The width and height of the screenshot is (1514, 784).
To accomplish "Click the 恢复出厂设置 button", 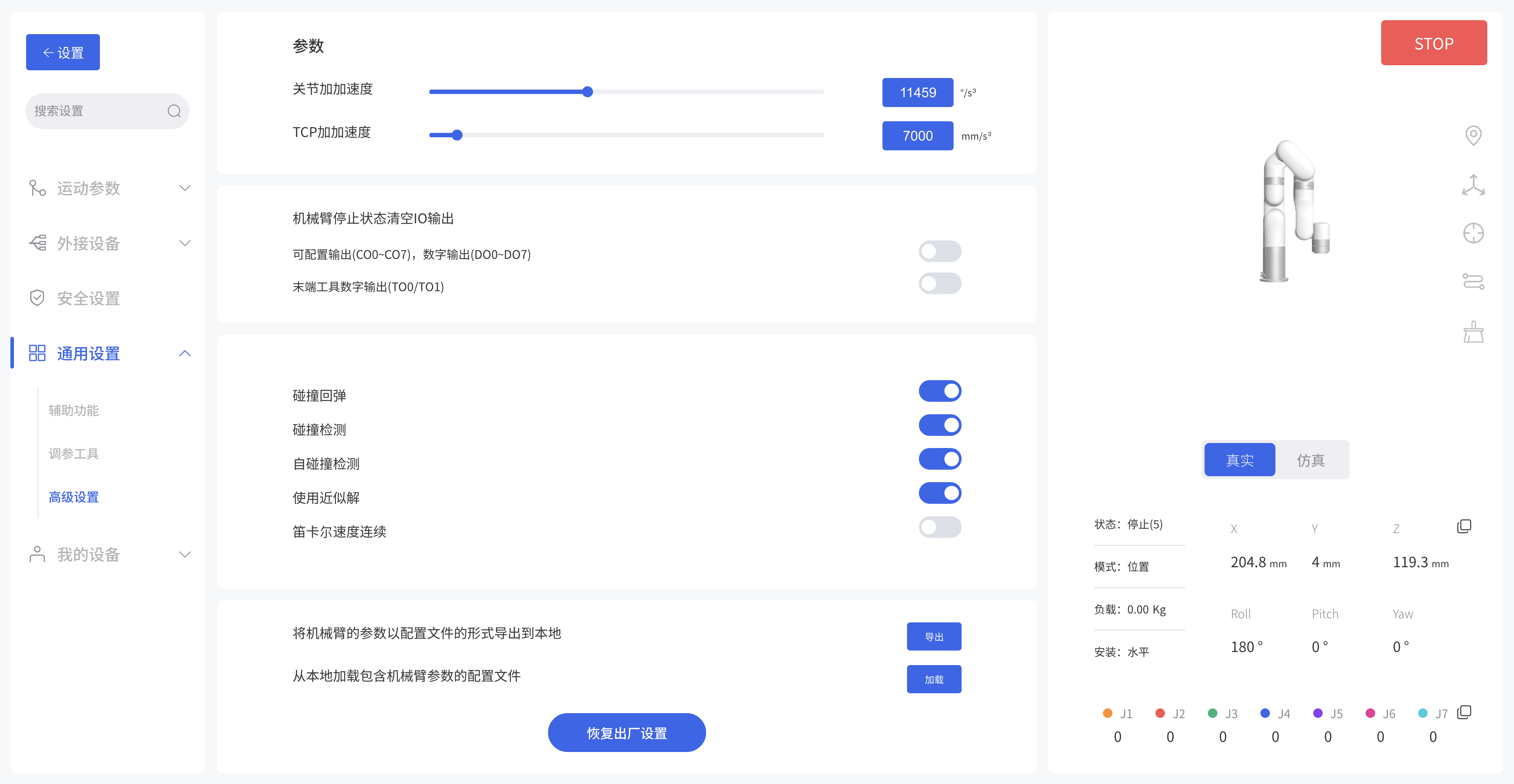I will [627, 732].
